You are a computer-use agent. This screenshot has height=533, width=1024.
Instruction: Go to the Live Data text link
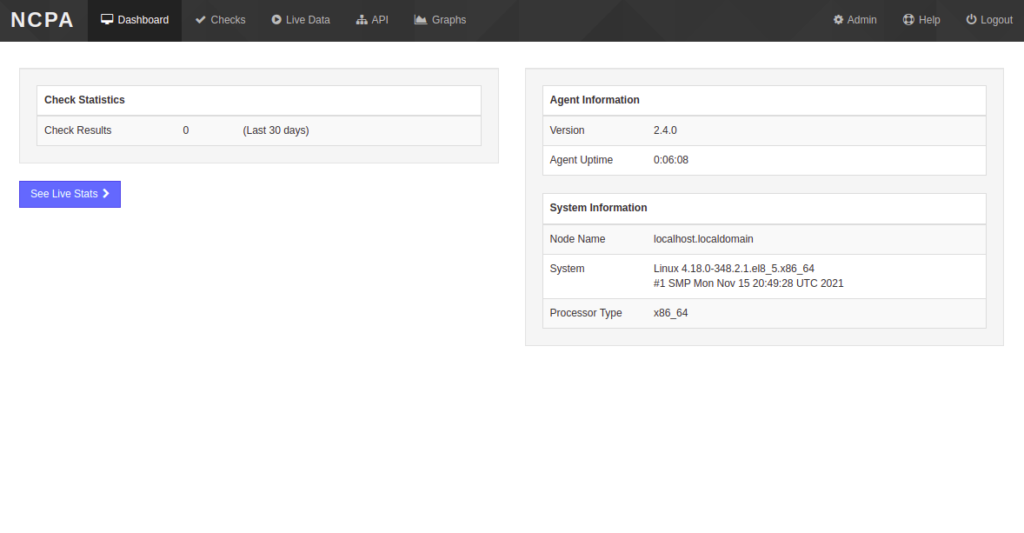[308, 20]
